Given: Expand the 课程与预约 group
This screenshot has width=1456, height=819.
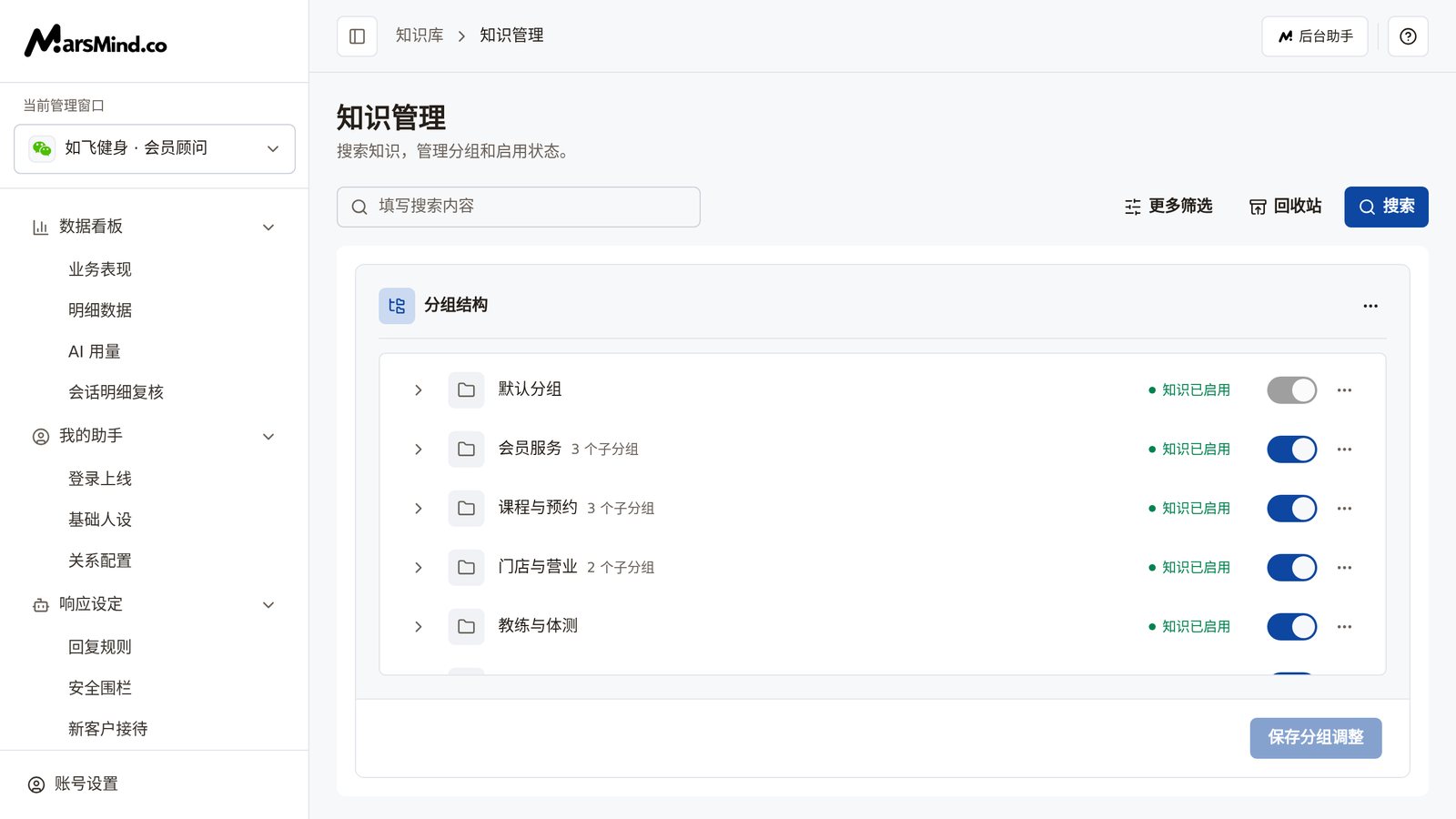Looking at the screenshot, I should point(419,509).
